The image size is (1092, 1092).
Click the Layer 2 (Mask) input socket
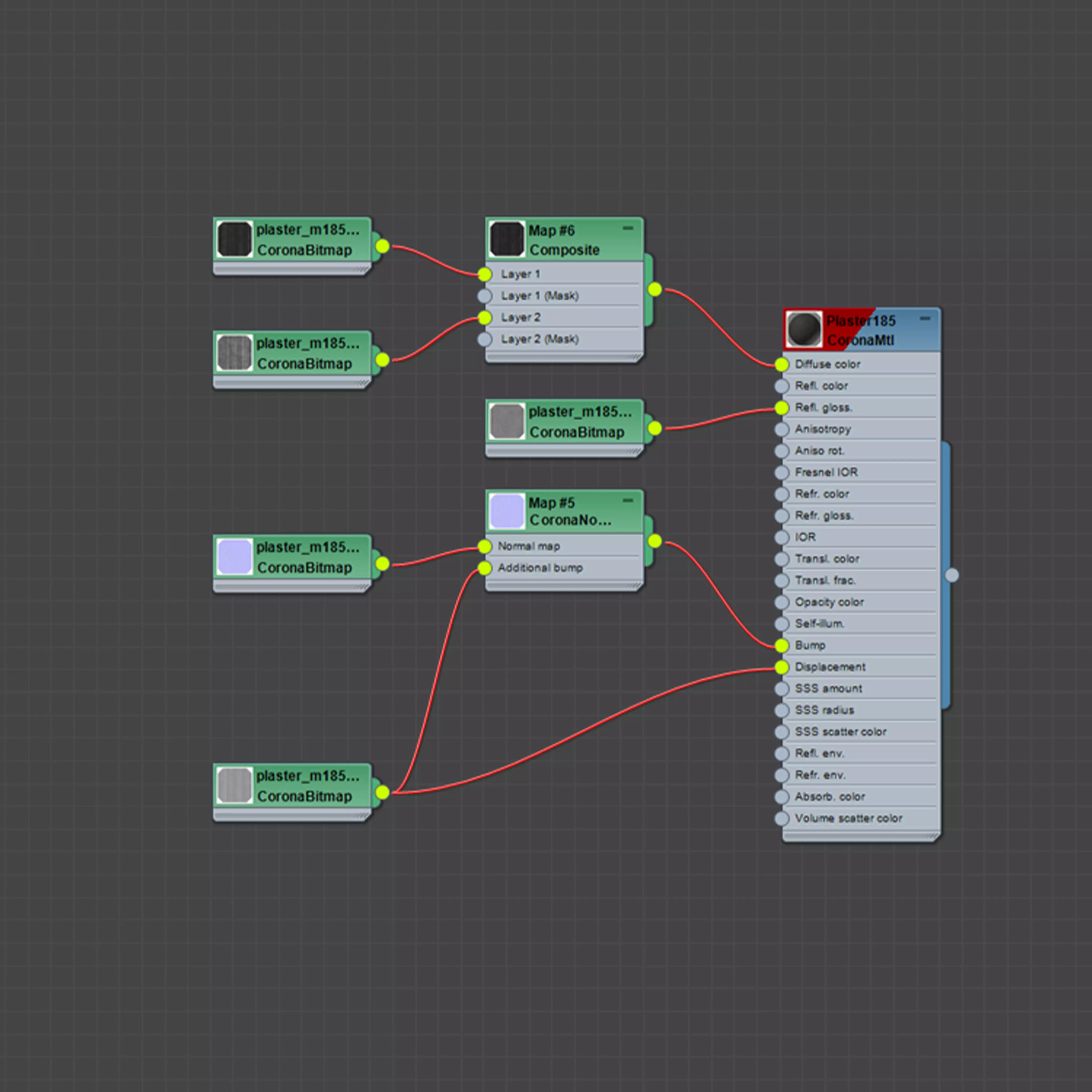(x=484, y=339)
